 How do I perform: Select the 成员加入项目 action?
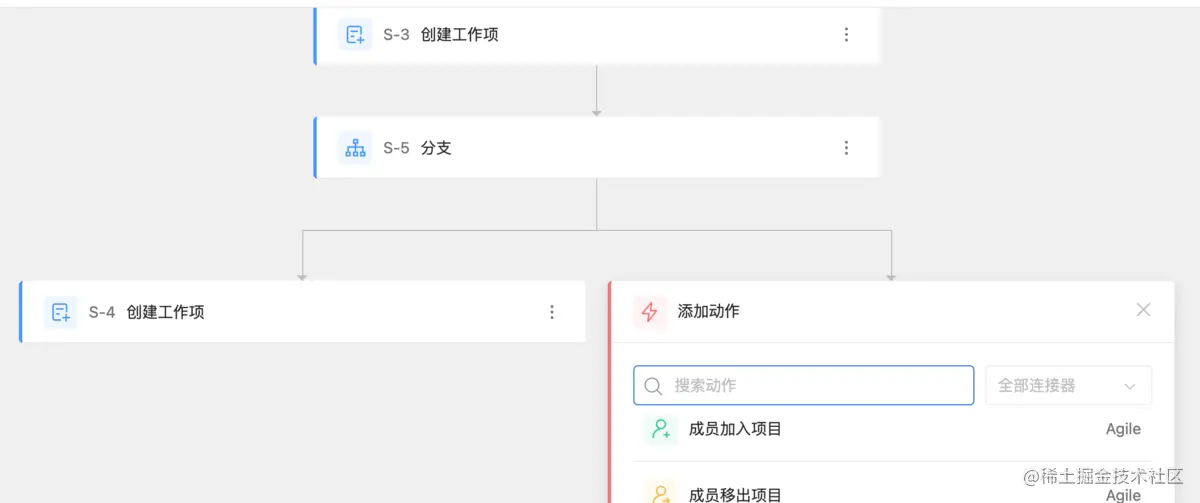coord(893,429)
